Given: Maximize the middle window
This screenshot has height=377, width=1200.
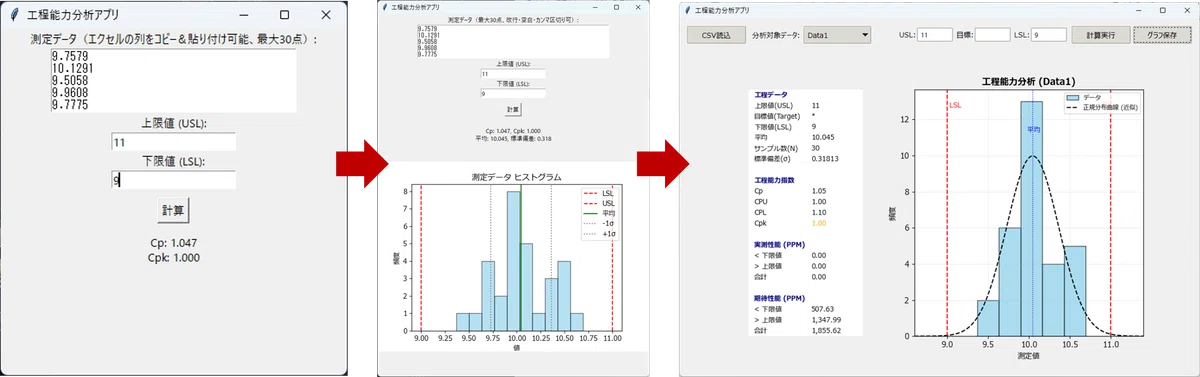Looking at the screenshot, I should coord(617,7).
